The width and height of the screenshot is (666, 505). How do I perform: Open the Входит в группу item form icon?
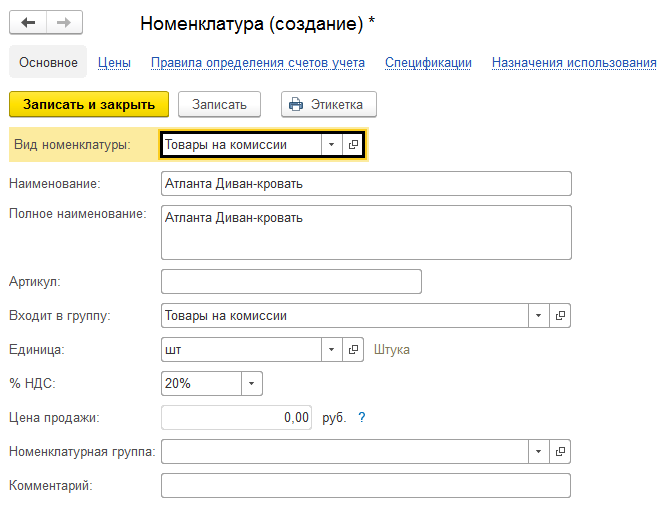pos(560,316)
